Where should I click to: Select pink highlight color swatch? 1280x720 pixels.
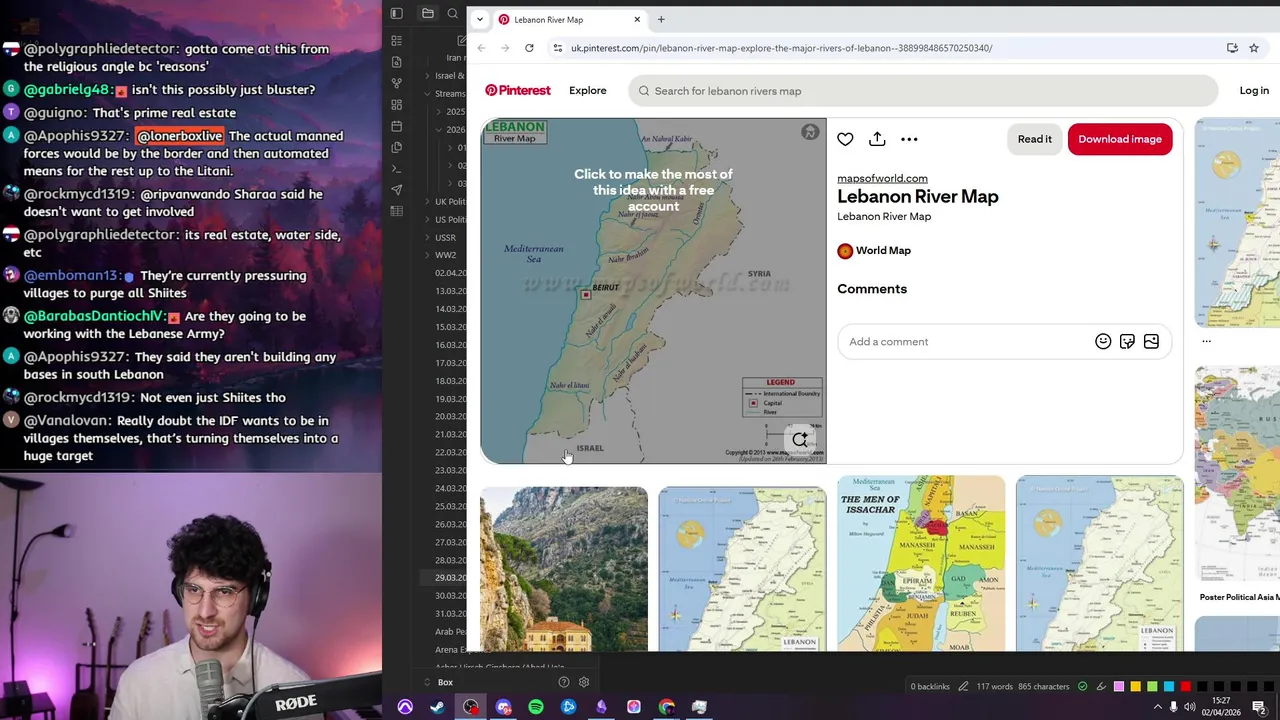tap(1119, 686)
